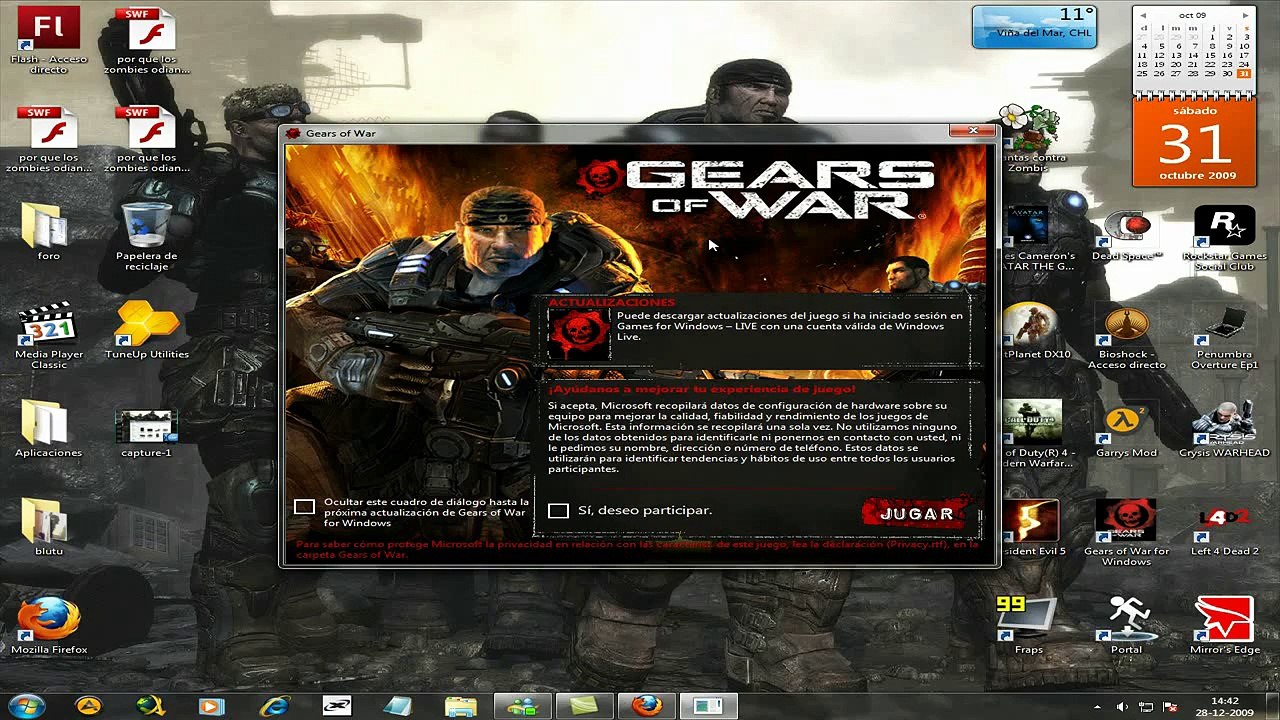Open the Garrys Mod shortcut

(x=1127, y=431)
